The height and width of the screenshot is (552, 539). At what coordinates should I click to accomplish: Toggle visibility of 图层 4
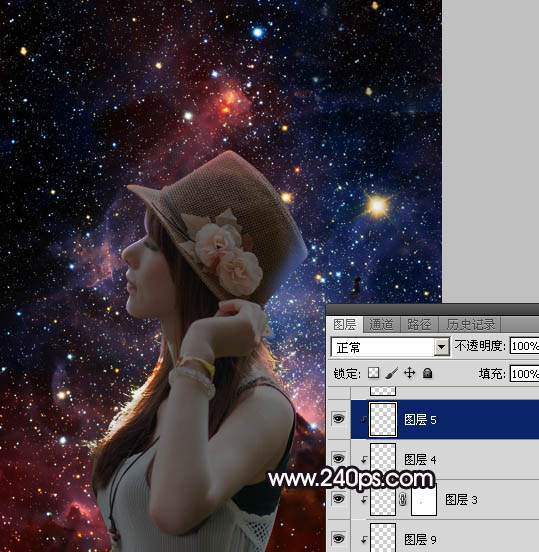click(x=338, y=458)
